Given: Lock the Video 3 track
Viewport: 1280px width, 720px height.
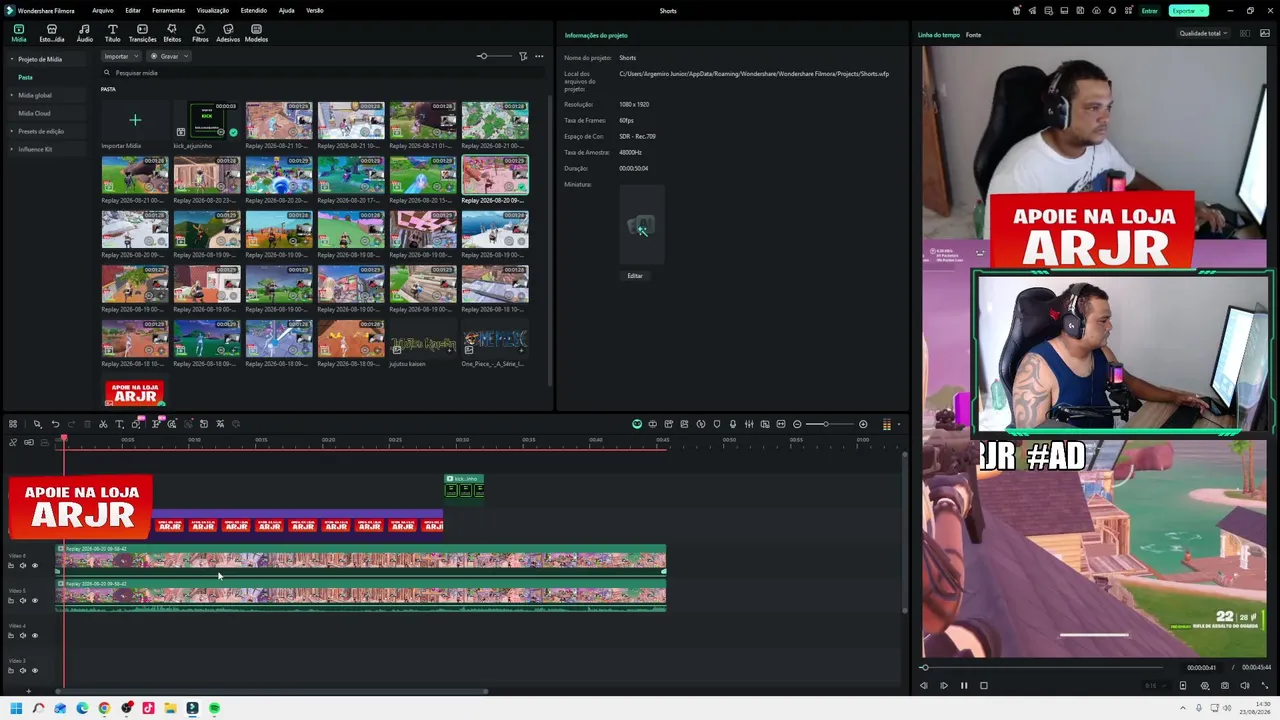Looking at the screenshot, I should 11,671.
